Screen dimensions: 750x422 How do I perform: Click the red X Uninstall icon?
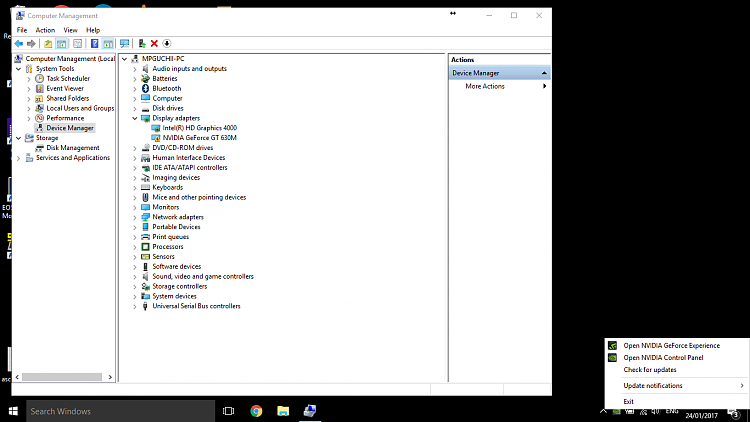tap(154, 44)
